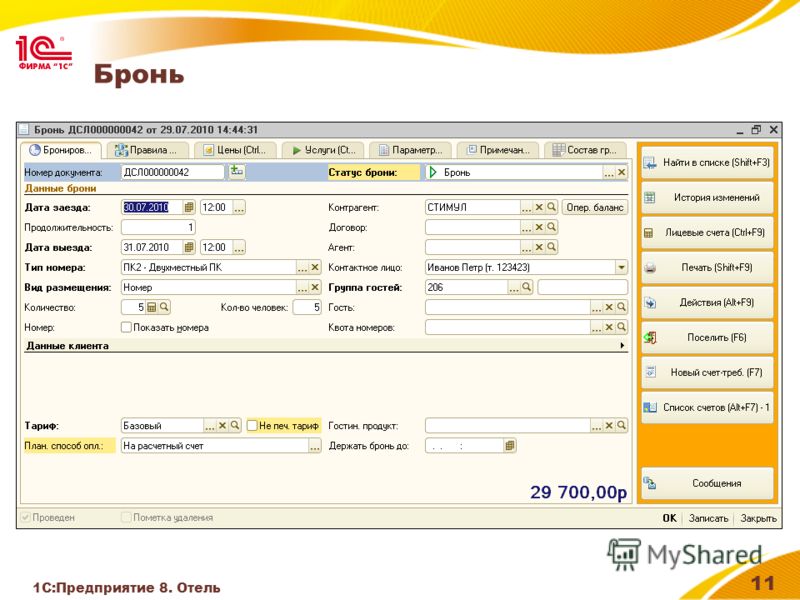Enable Не печ. тариф checkbox
This screenshot has height=600, width=800.
(252, 425)
